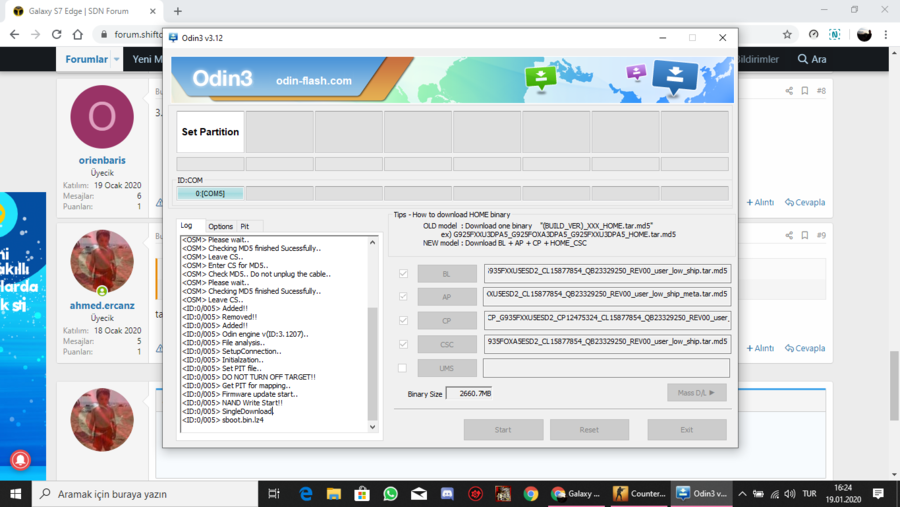Open the orienbaris profile link

tap(102, 160)
